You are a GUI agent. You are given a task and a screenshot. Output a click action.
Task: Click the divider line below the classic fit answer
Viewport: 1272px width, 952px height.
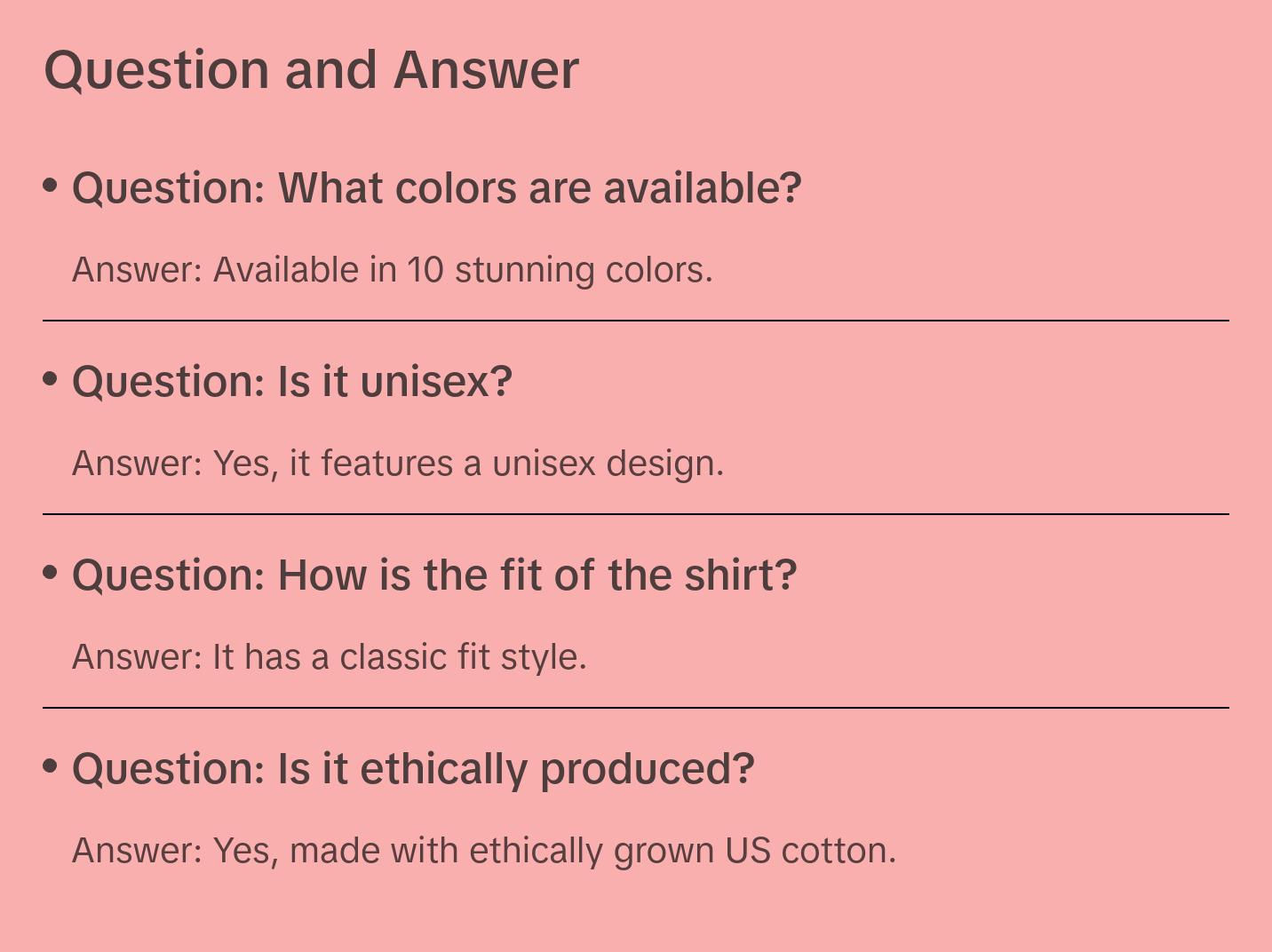pyautogui.click(x=636, y=708)
